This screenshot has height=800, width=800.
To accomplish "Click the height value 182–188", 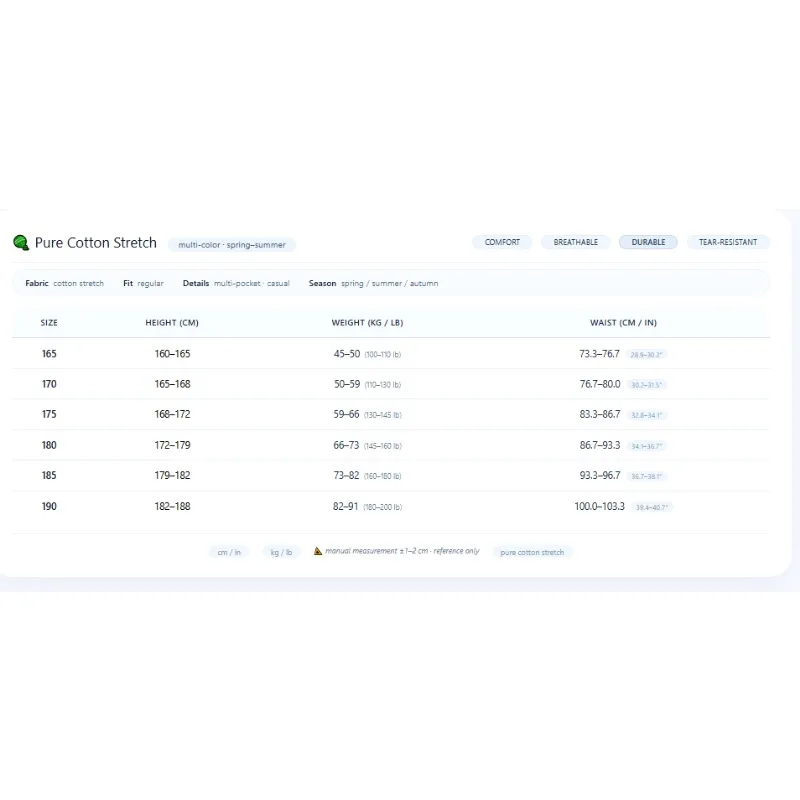I will tap(172, 506).
